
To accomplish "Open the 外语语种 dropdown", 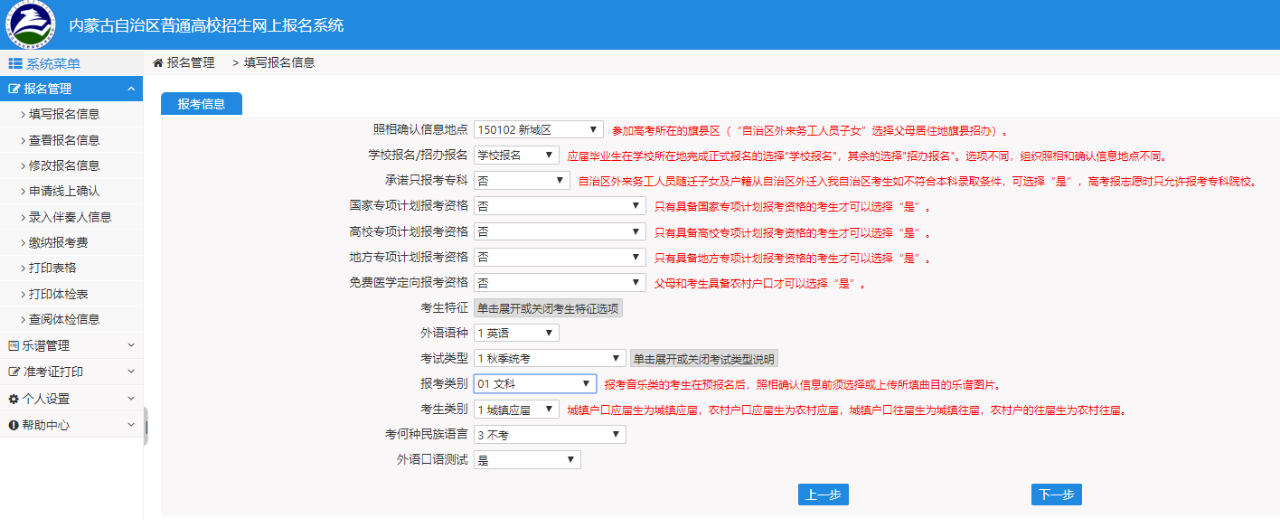I will click(516, 333).
